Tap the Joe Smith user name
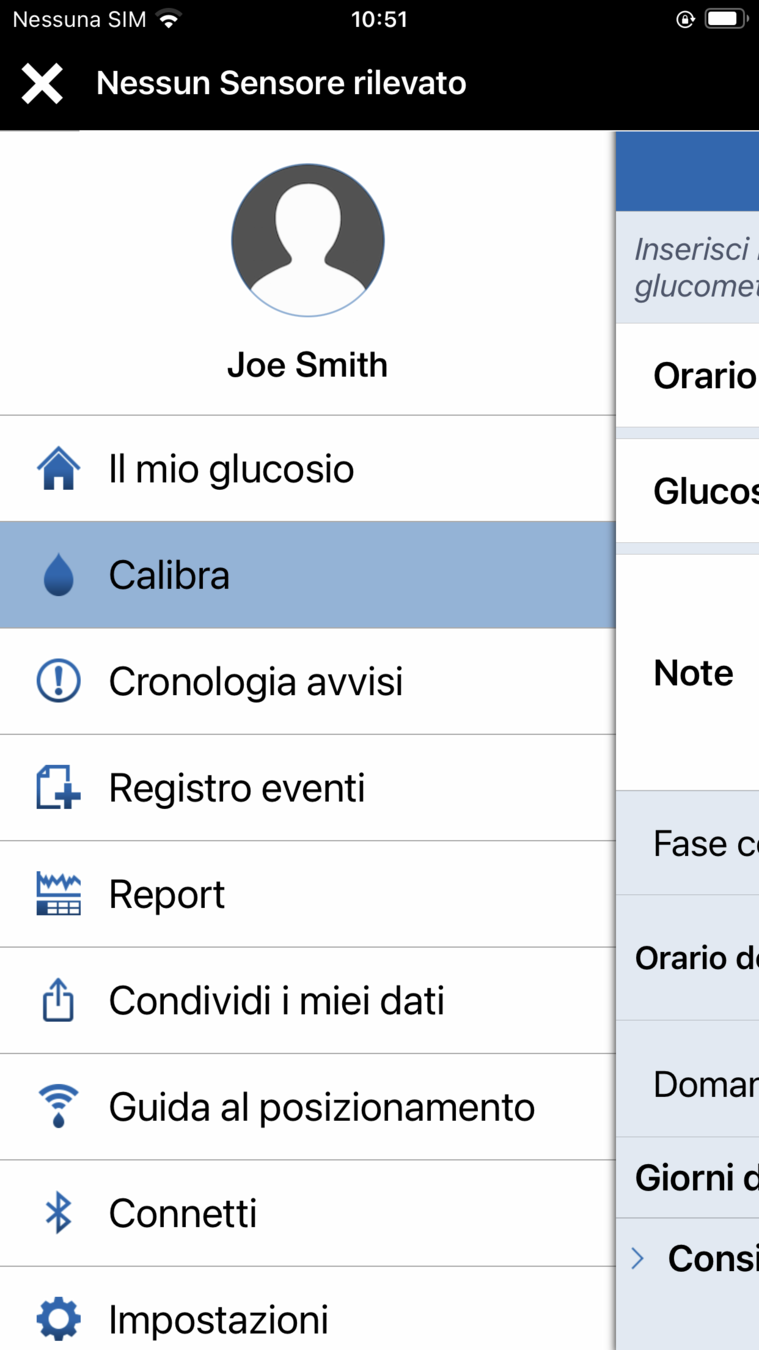Screen dimensions: 759x1350 point(308,365)
